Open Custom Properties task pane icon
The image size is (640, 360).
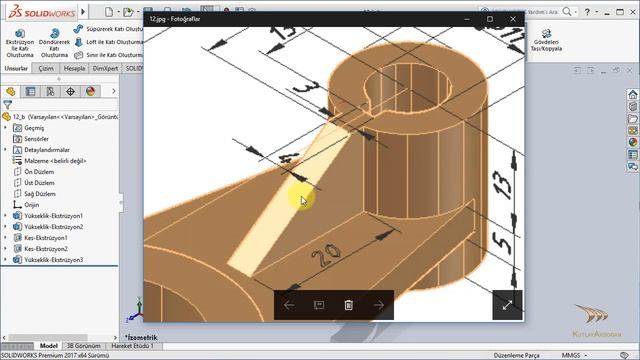(633, 155)
